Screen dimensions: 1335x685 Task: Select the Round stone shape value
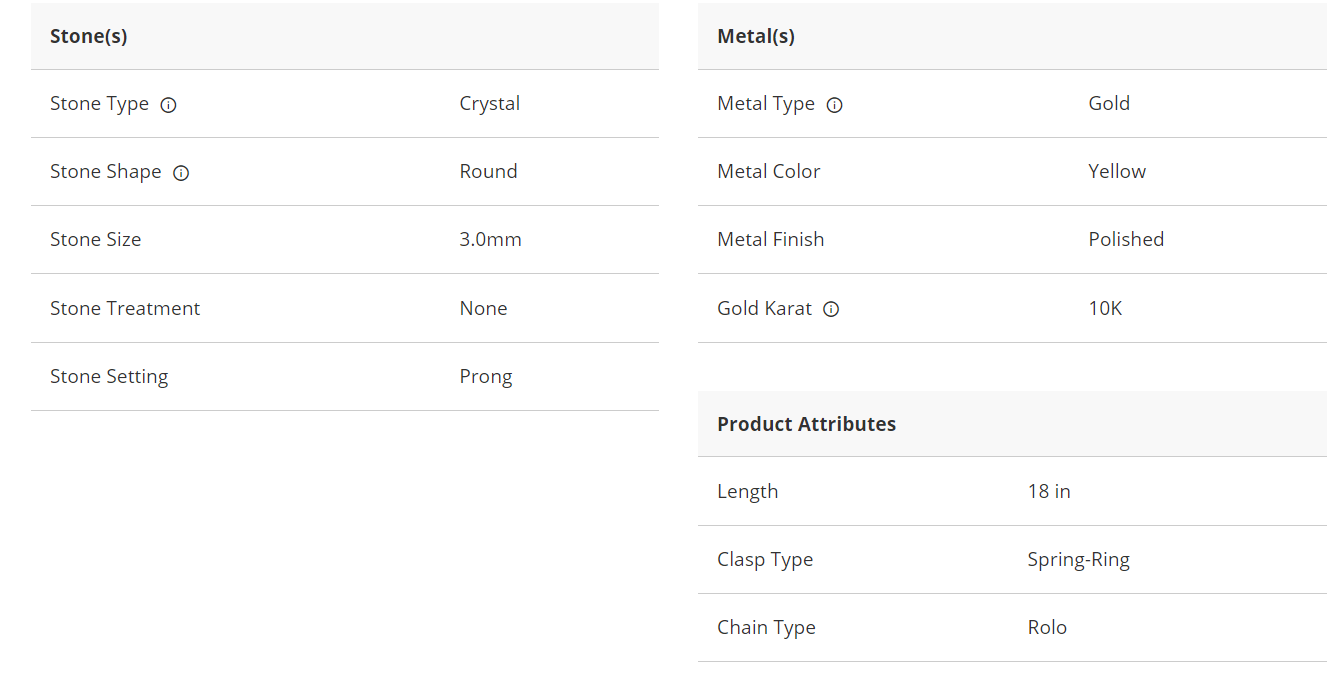click(x=488, y=172)
